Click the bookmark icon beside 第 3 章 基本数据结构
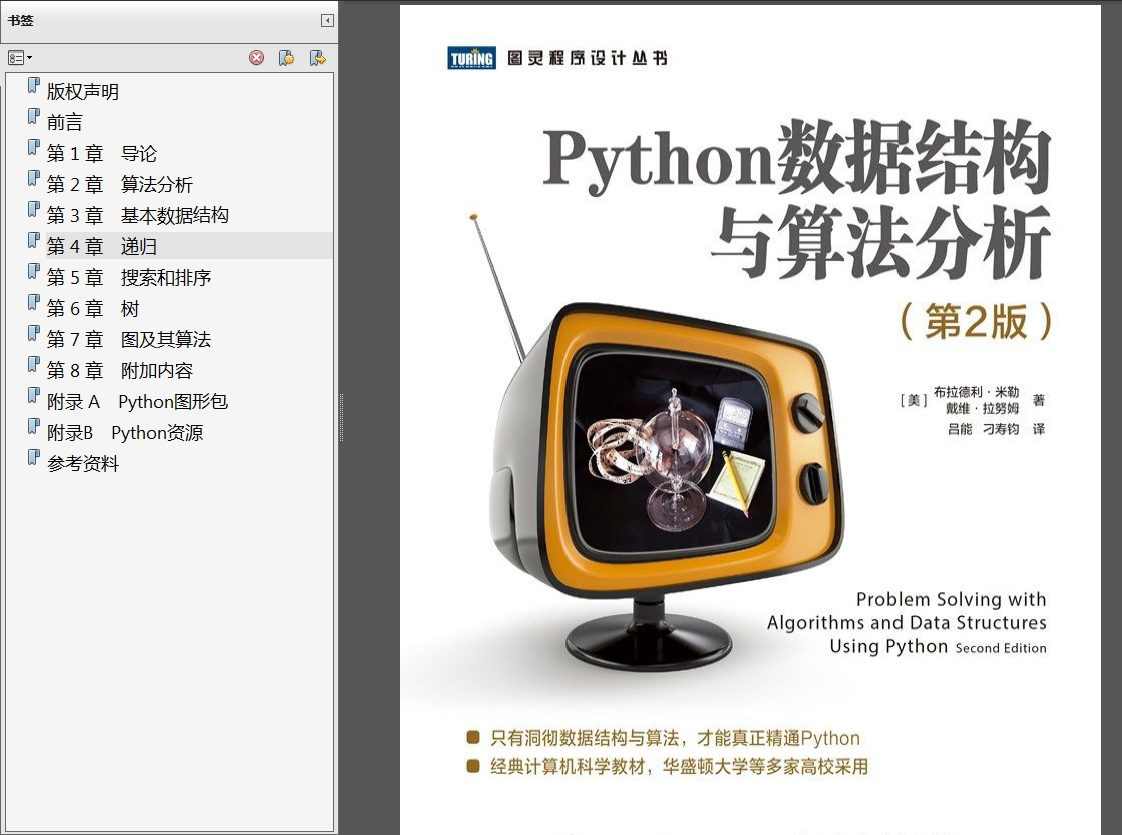This screenshot has height=835, width=1122. click(34, 209)
